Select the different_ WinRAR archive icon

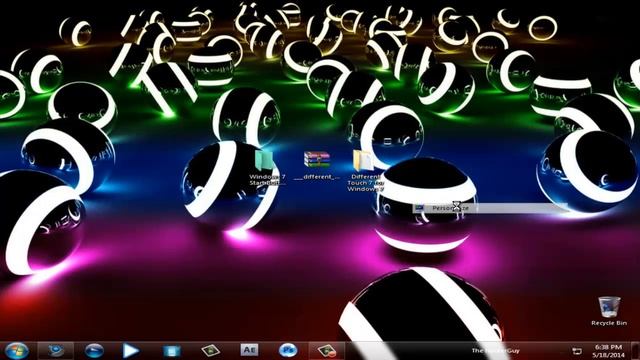317,165
